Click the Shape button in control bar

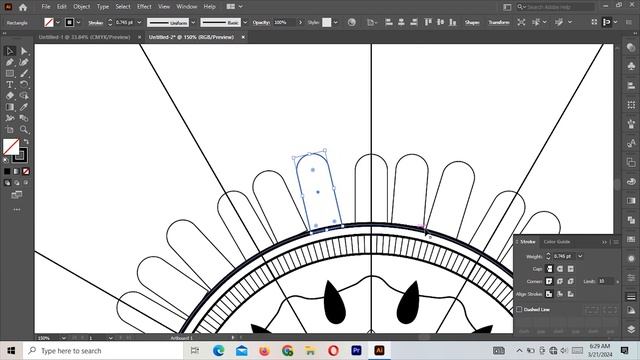point(472,22)
